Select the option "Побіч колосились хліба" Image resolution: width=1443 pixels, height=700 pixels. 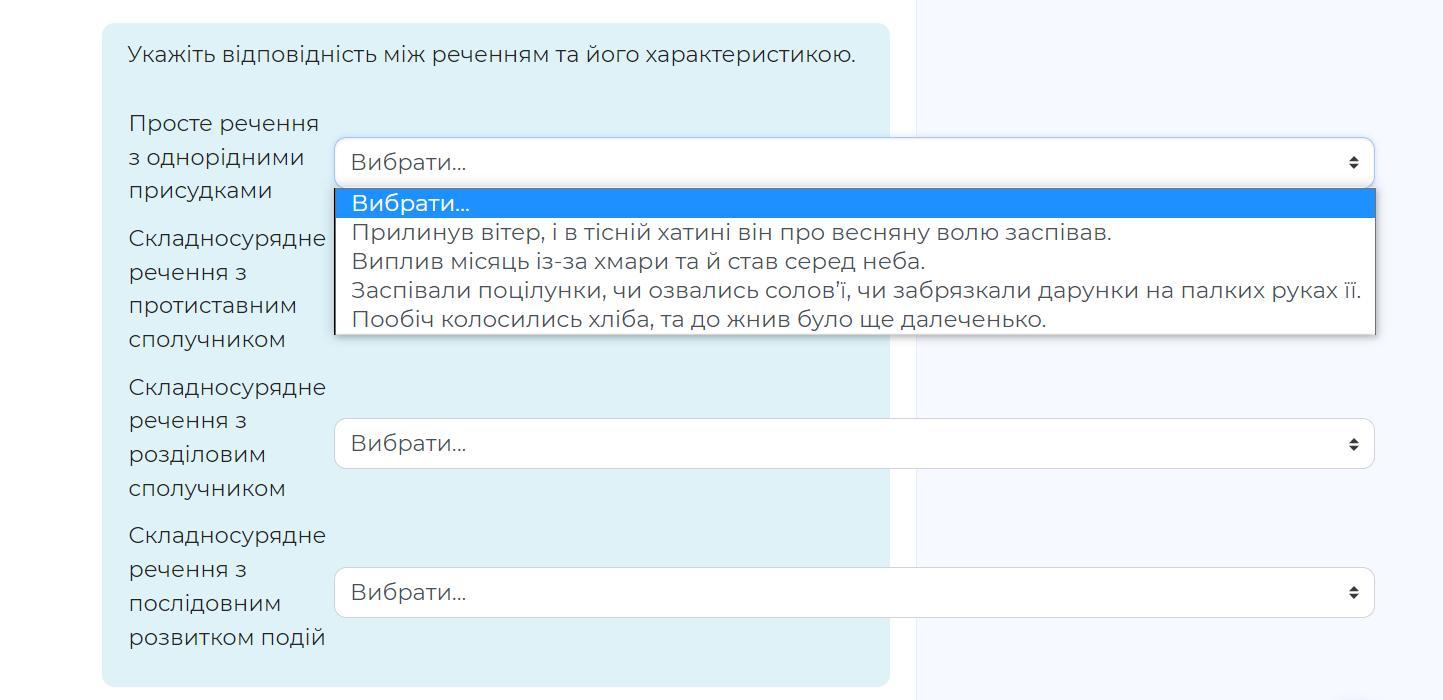pyautogui.click(x=698, y=320)
